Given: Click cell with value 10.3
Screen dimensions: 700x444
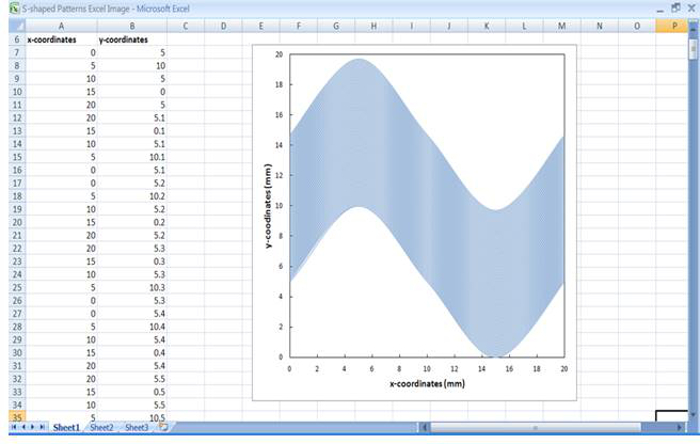Looking at the screenshot, I should (x=132, y=287).
